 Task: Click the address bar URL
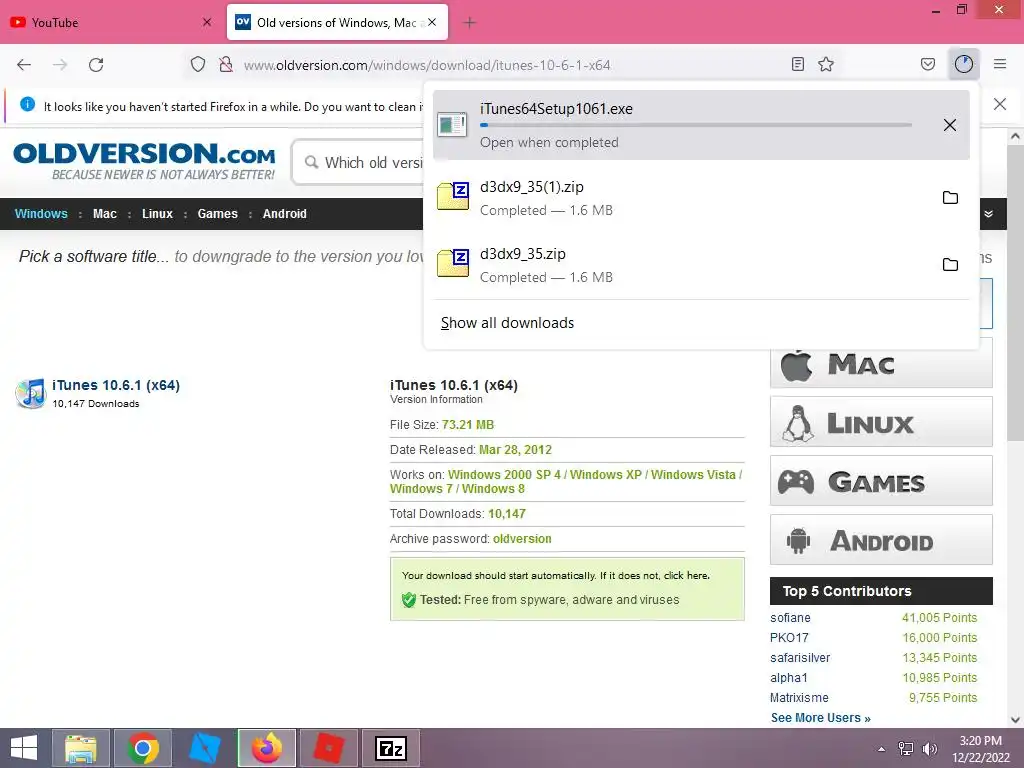click(427, 65)
